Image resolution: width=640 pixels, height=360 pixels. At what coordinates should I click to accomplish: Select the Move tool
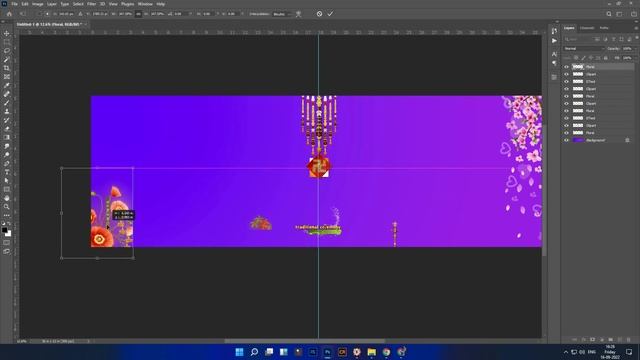tap(7, 33)
